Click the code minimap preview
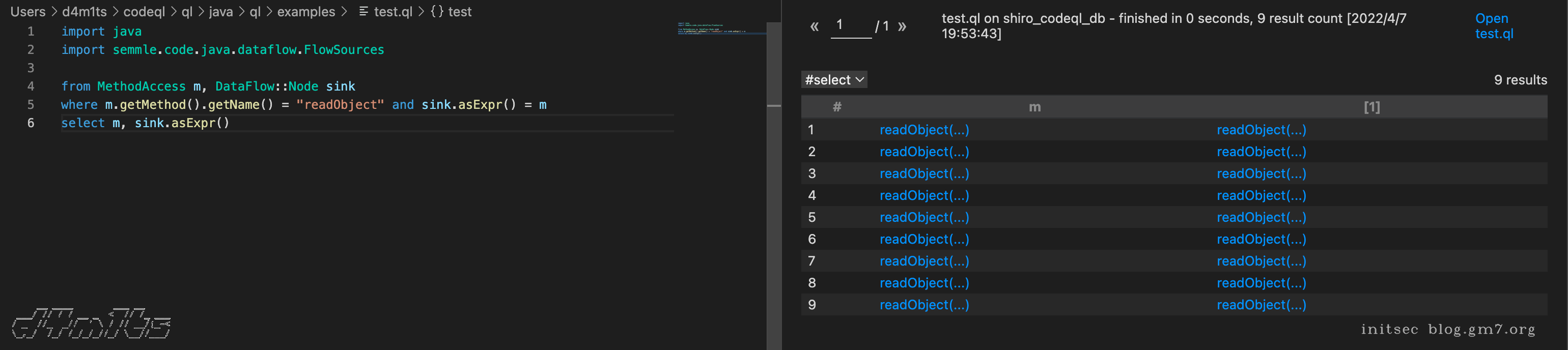 tap(721, 28)
